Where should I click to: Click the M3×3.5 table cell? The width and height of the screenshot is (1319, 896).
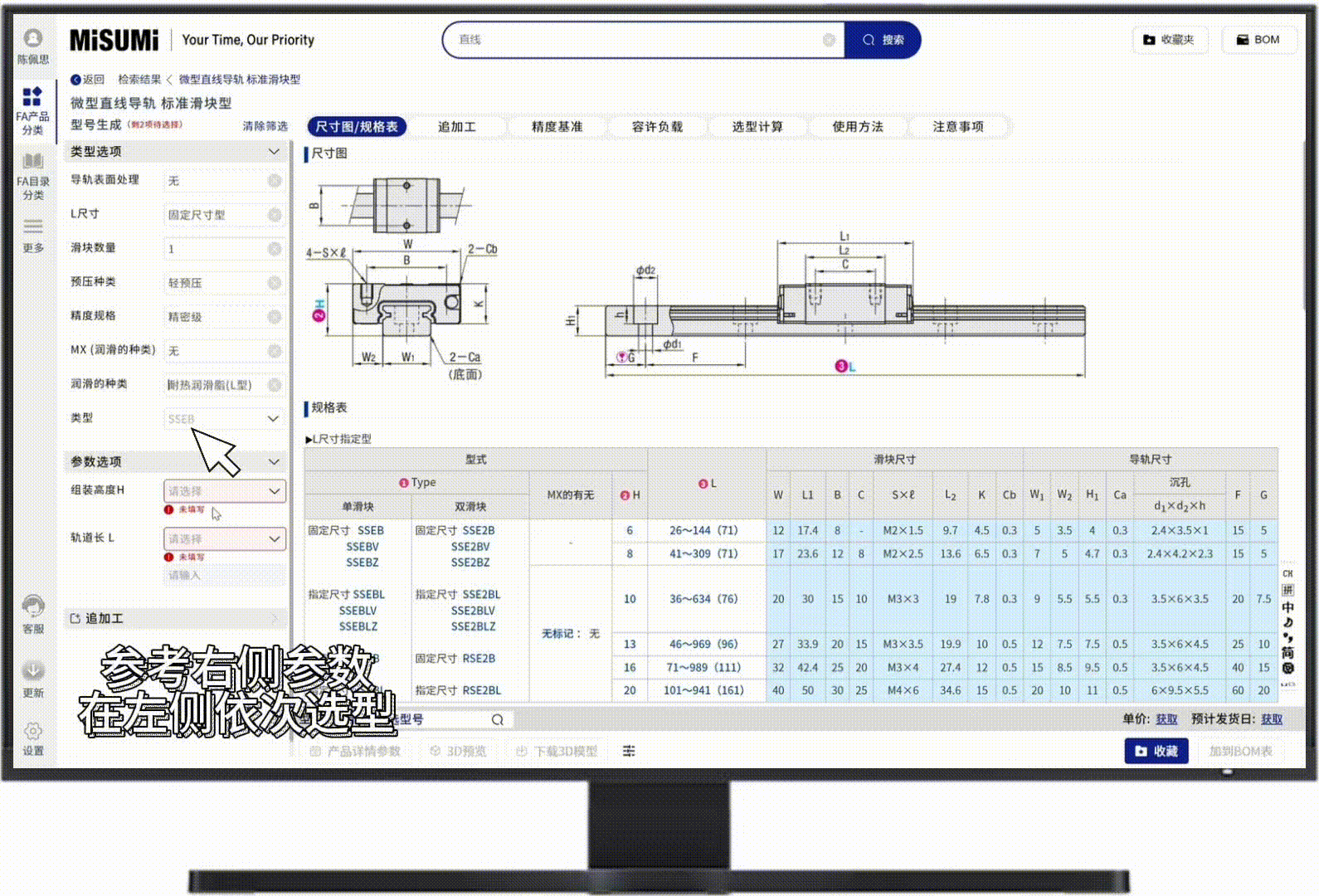[x=903, y=644]
